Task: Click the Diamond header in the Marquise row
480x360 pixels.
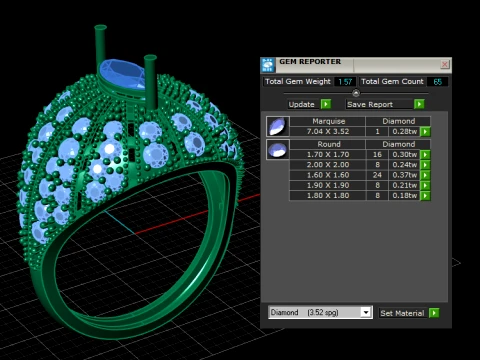Action: pos(398,121)
